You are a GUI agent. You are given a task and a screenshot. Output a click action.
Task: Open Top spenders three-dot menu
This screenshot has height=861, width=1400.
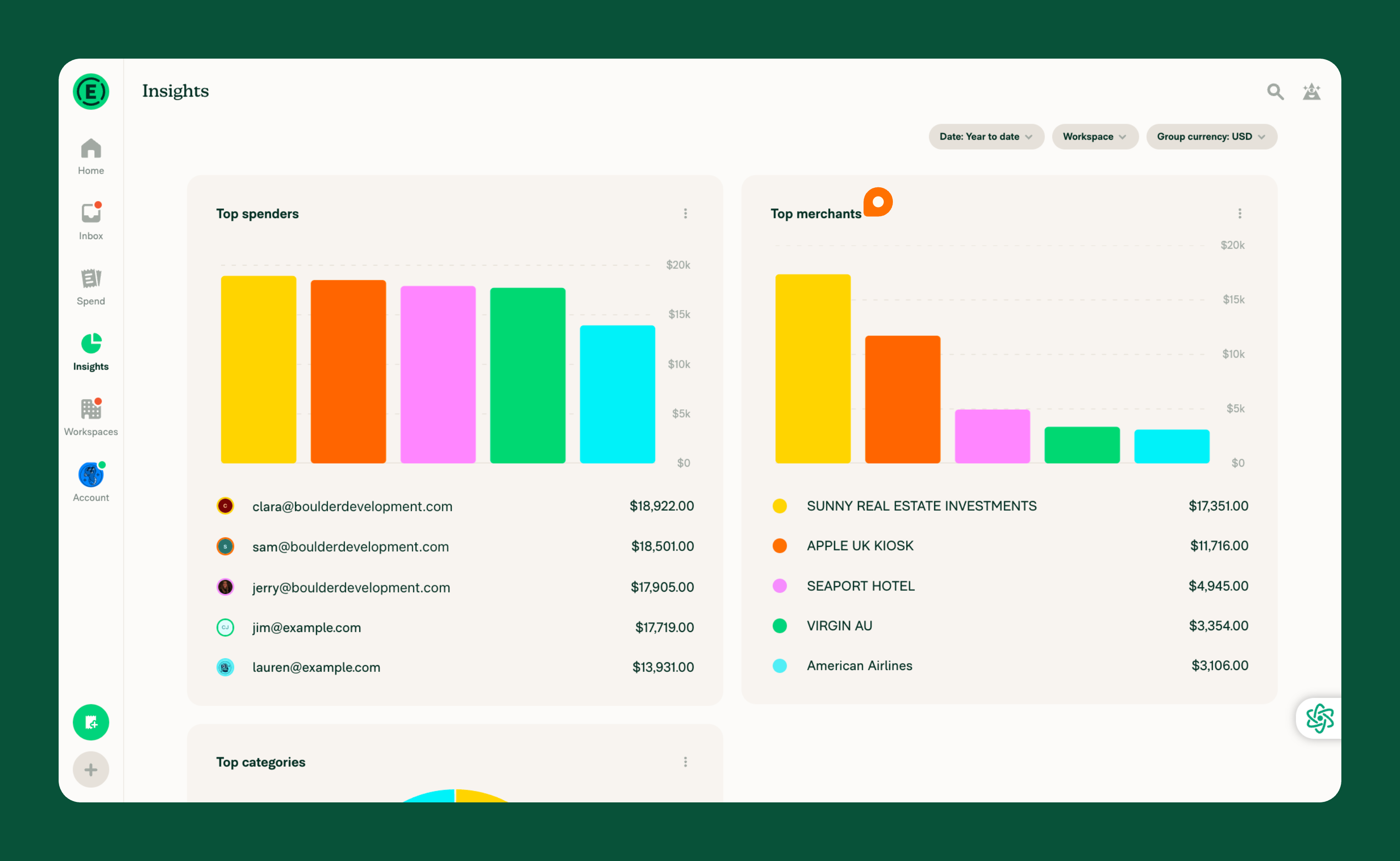coord(685,213)
